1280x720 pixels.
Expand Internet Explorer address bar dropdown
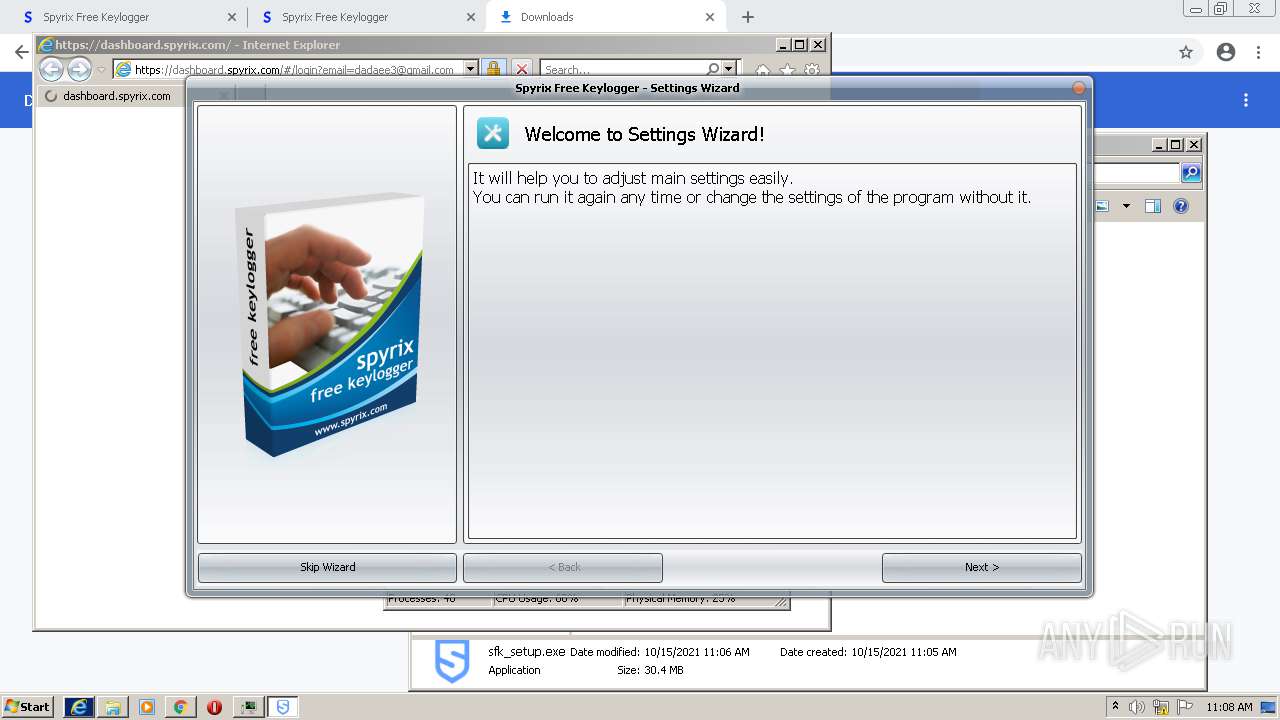tap(471, 70)
